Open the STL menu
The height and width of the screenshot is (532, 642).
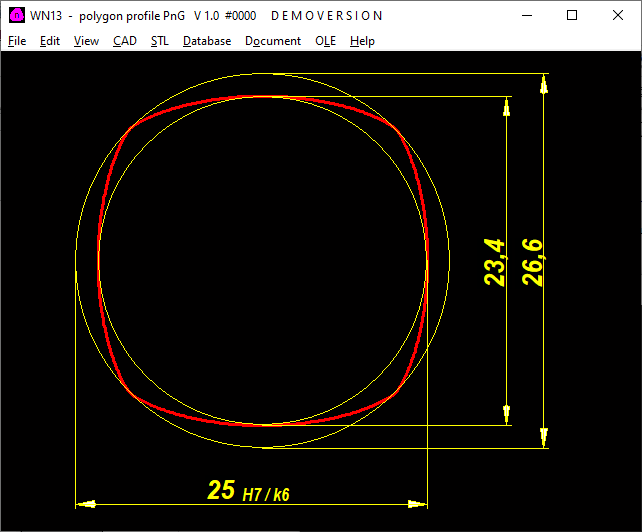coord(160,41)
